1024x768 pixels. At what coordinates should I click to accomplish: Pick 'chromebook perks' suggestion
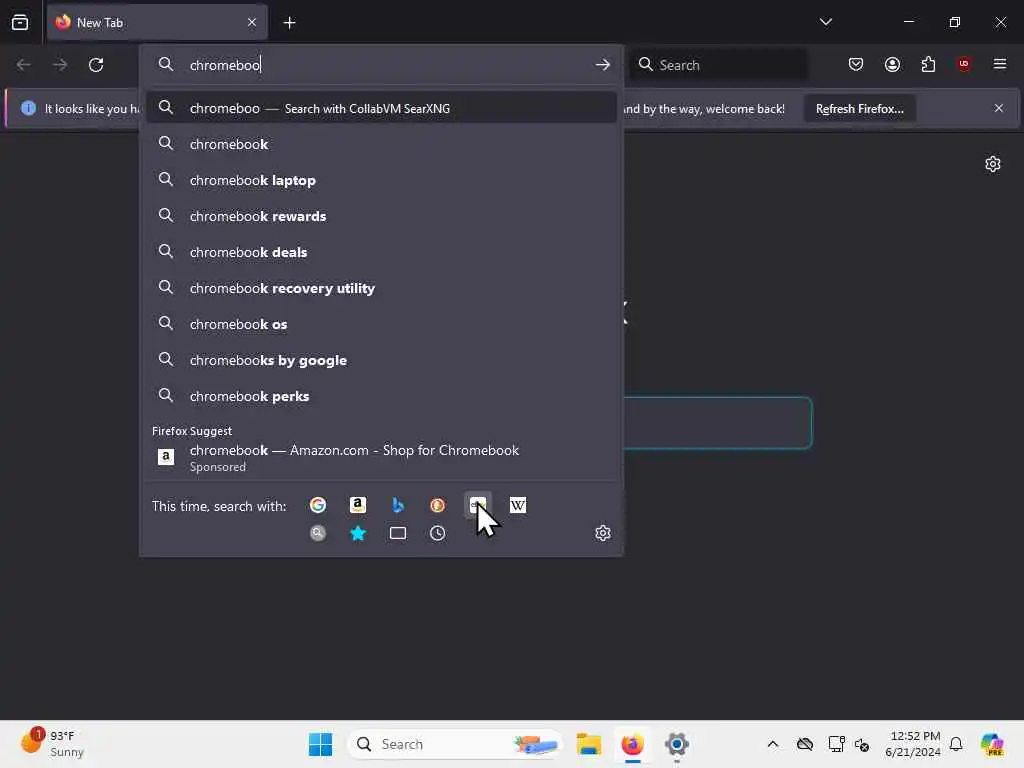(381, 396)
